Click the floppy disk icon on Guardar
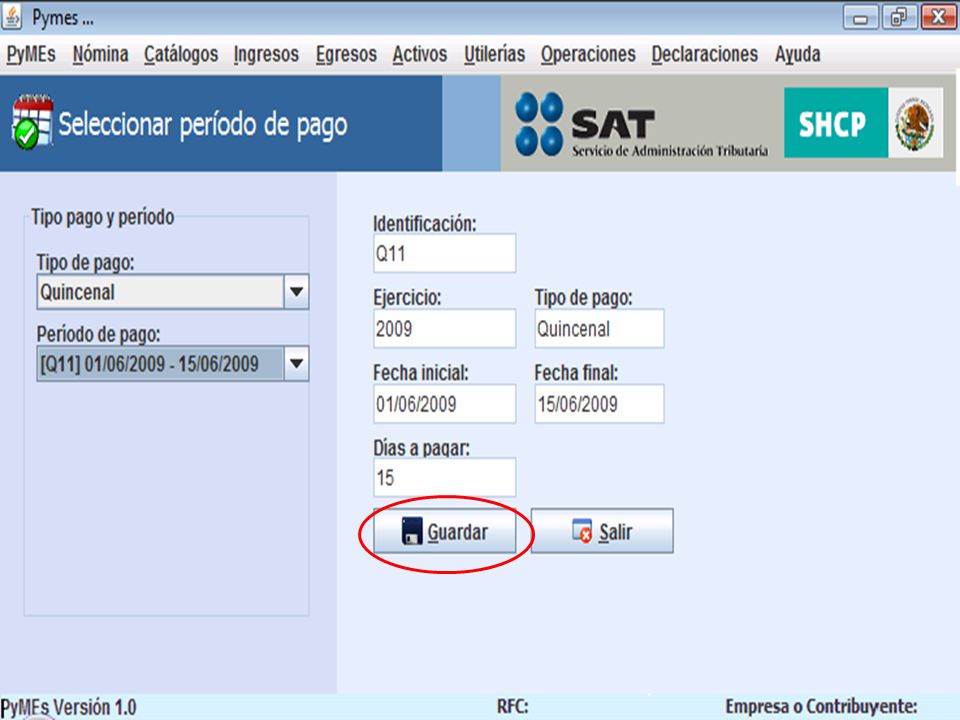 pyautogui.click(x=412, y=531)
